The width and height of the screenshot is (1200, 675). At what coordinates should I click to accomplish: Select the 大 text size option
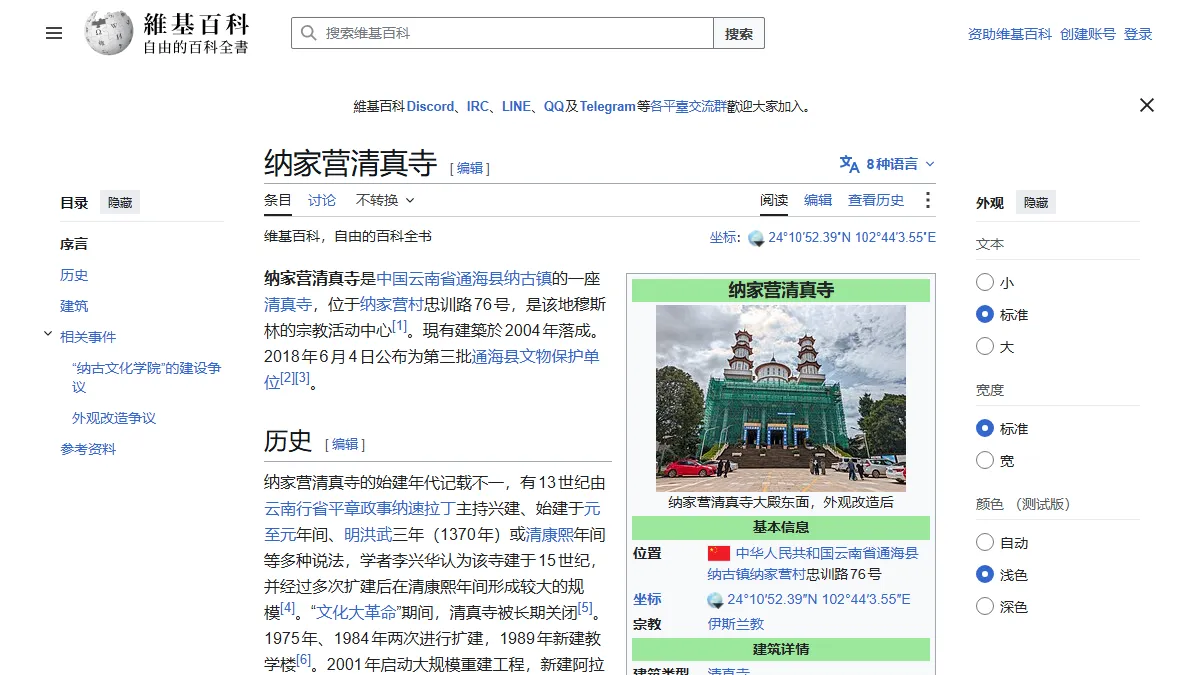(985, 346)
